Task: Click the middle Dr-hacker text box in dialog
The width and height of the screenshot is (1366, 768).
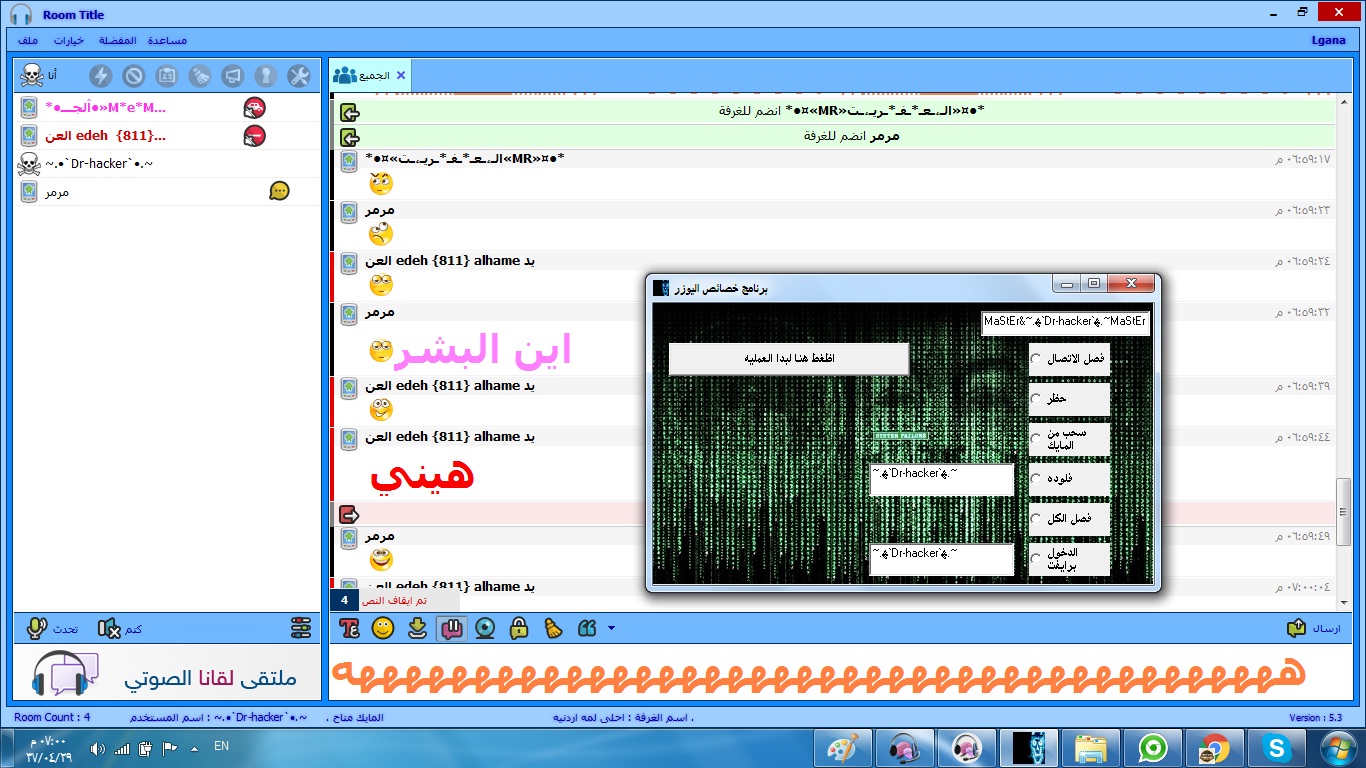Action: coord(942,479)
